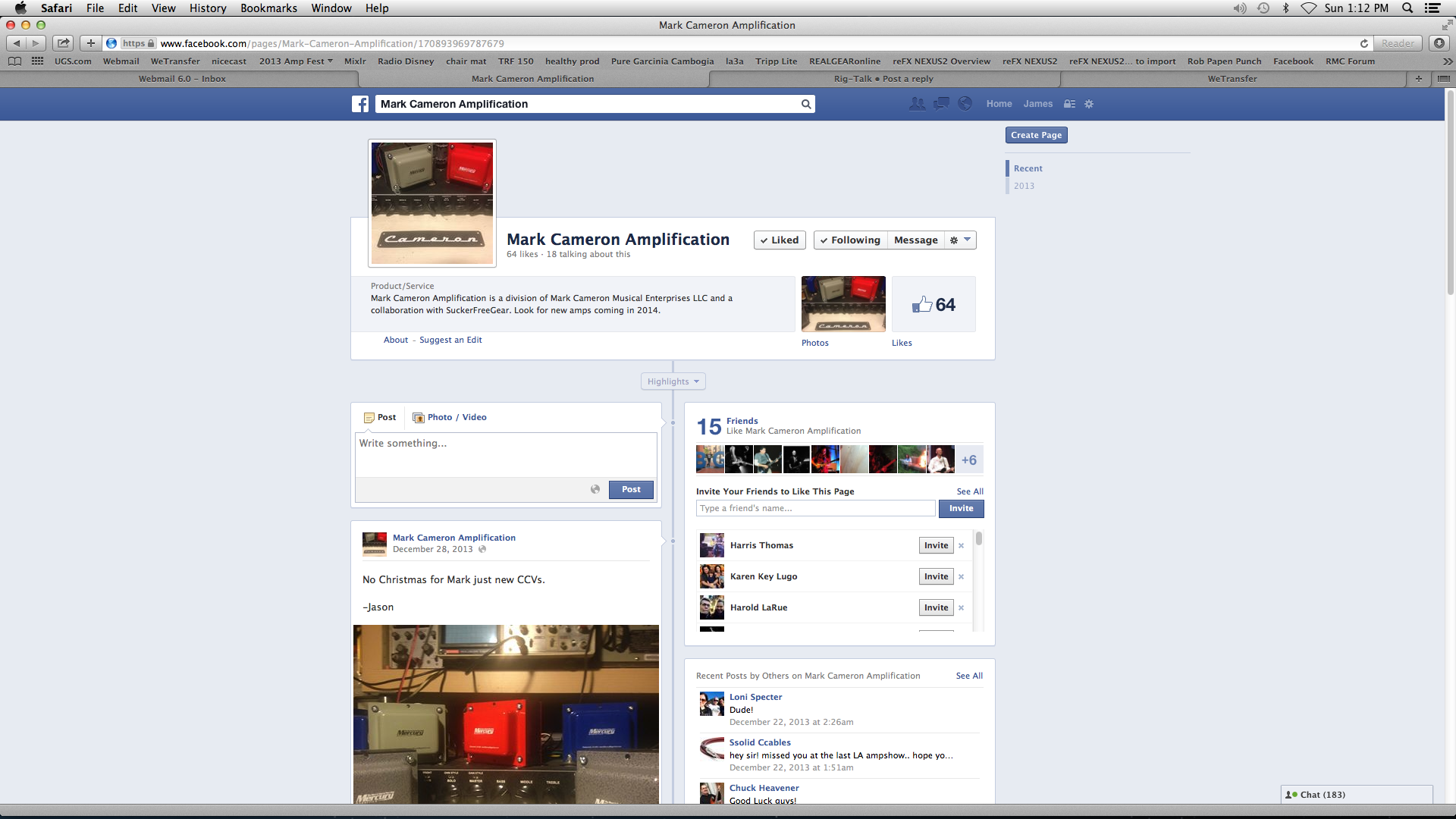Select Recent in timeline navigation
This screenshot has width=1456, height=819.
click(x=1028, y=169)
